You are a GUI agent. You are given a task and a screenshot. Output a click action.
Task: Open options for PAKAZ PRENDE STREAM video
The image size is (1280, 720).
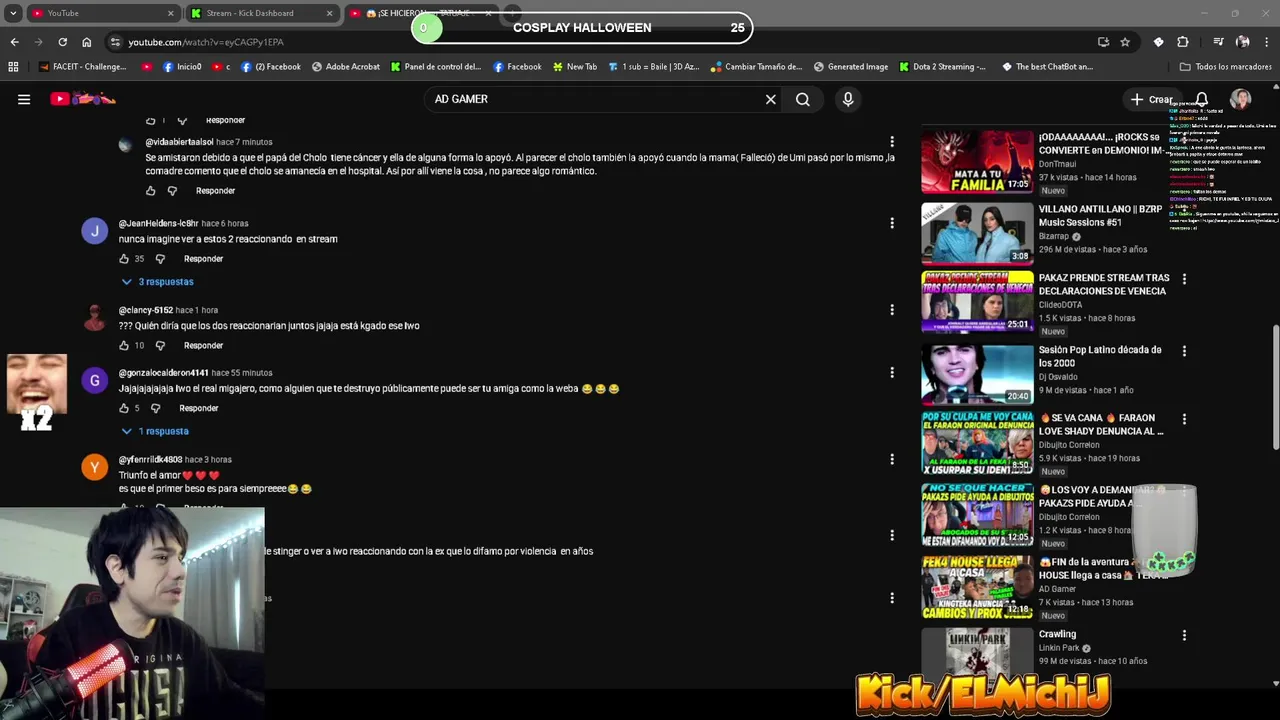point(1184,279)
